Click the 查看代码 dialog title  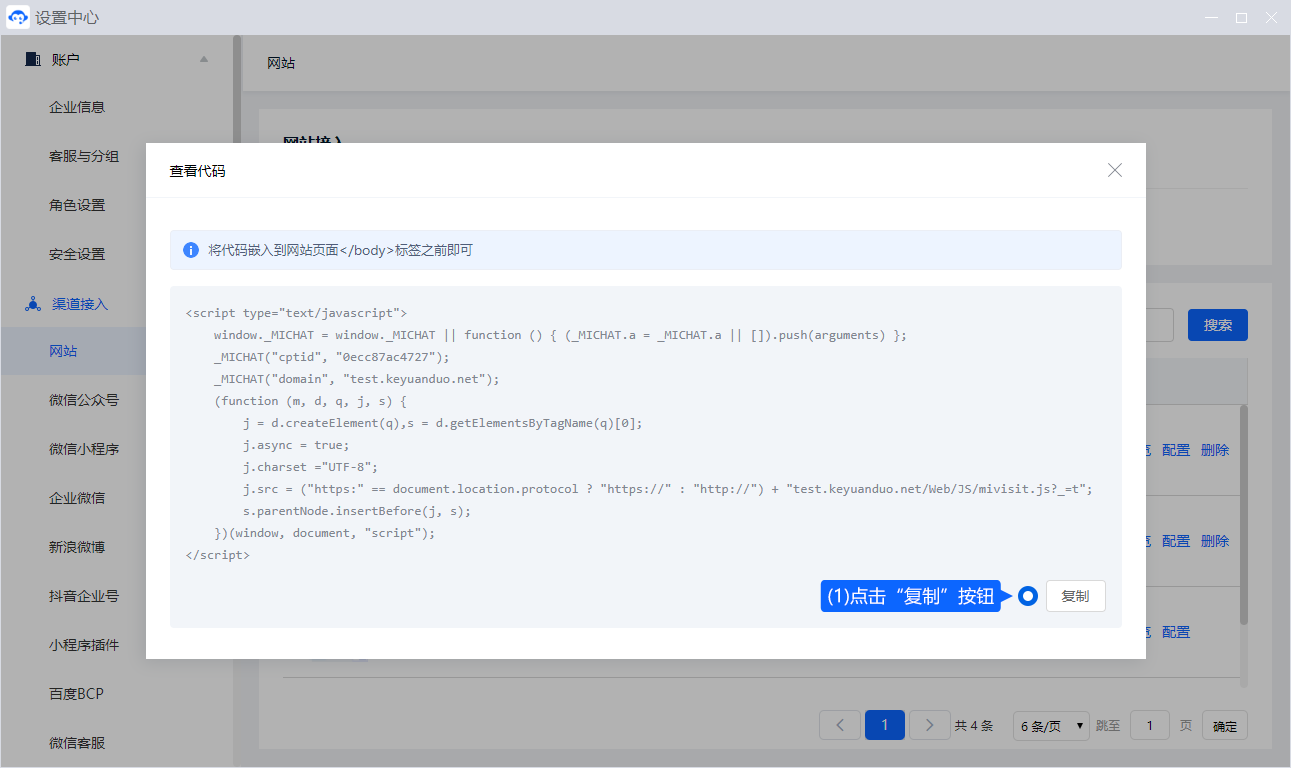click(197, 171)
